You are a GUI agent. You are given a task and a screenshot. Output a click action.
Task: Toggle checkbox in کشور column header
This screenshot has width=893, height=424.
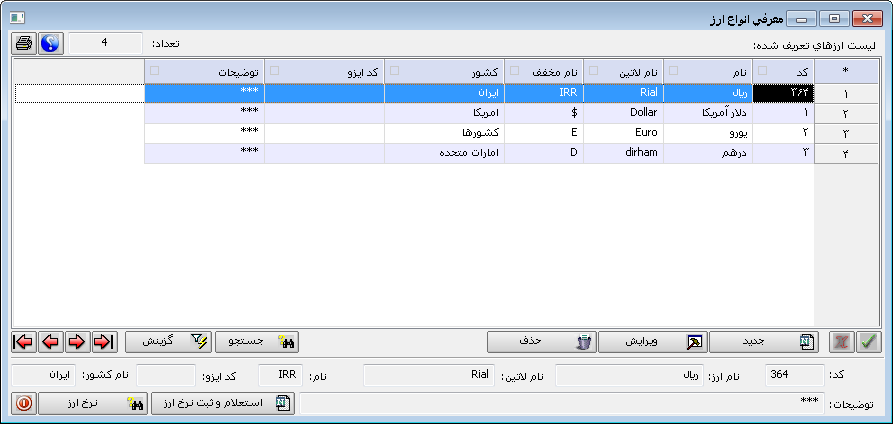point(394,71)
